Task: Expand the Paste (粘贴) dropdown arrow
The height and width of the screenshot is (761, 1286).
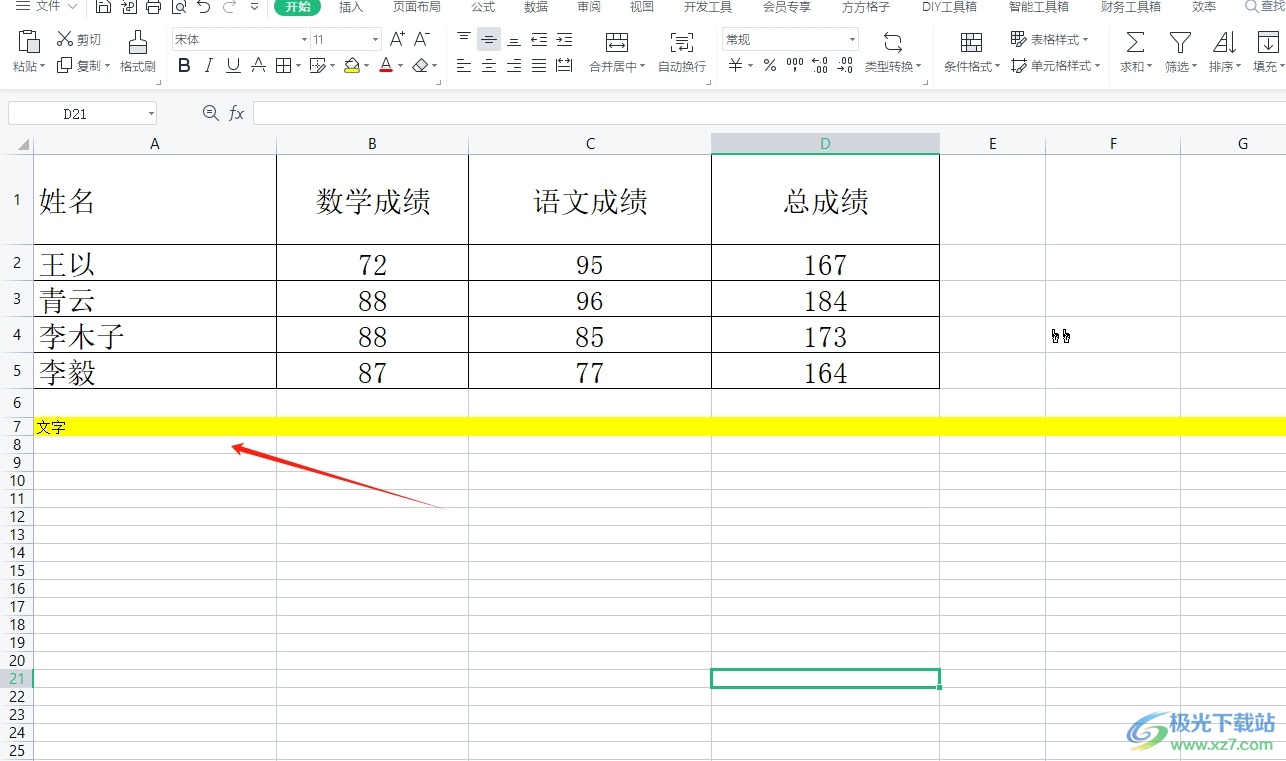Action: [x=44, y=67]
